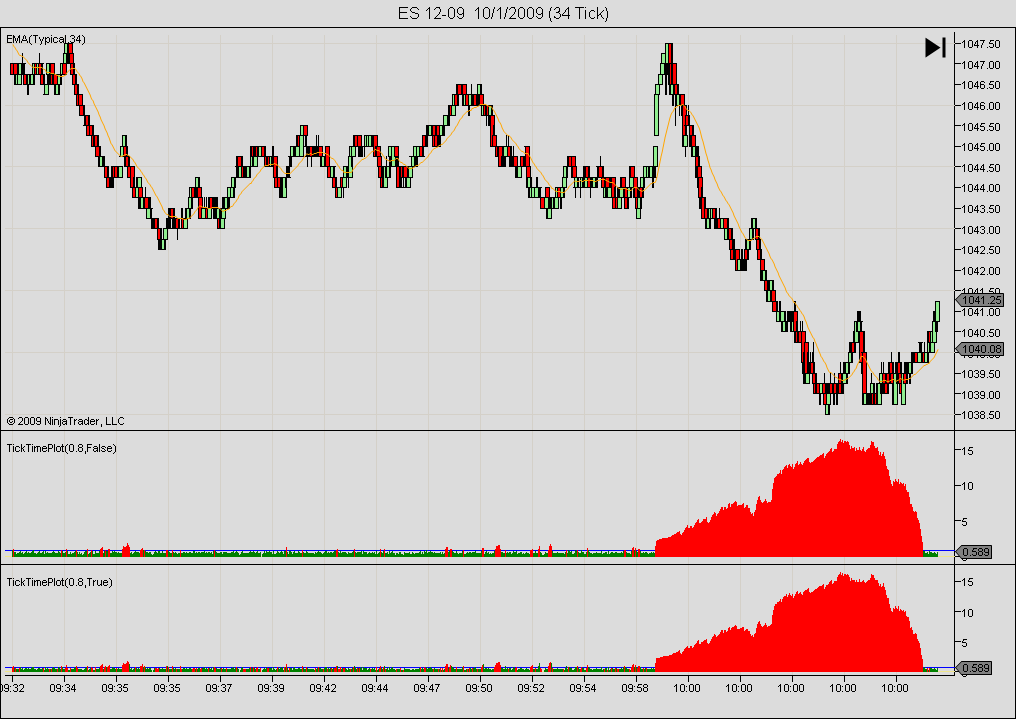
Task: Click the 1043.00 price axis label
Action: [x=980, y=230]
